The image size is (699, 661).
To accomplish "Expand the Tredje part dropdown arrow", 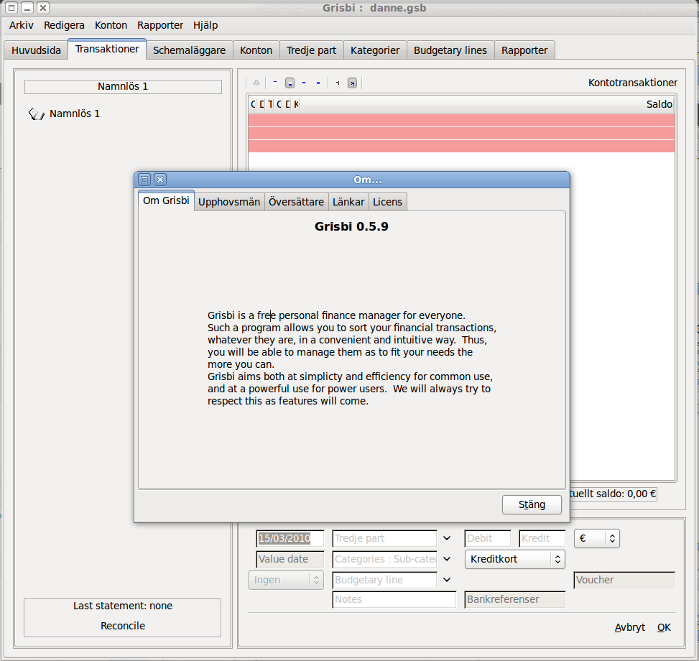I will pos(447,538).
